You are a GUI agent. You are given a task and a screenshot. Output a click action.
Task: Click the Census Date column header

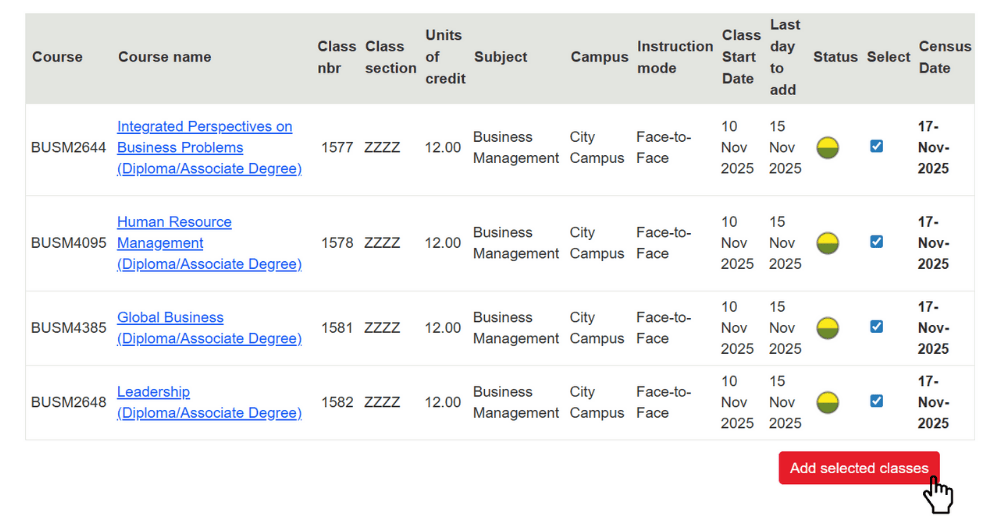944,57
